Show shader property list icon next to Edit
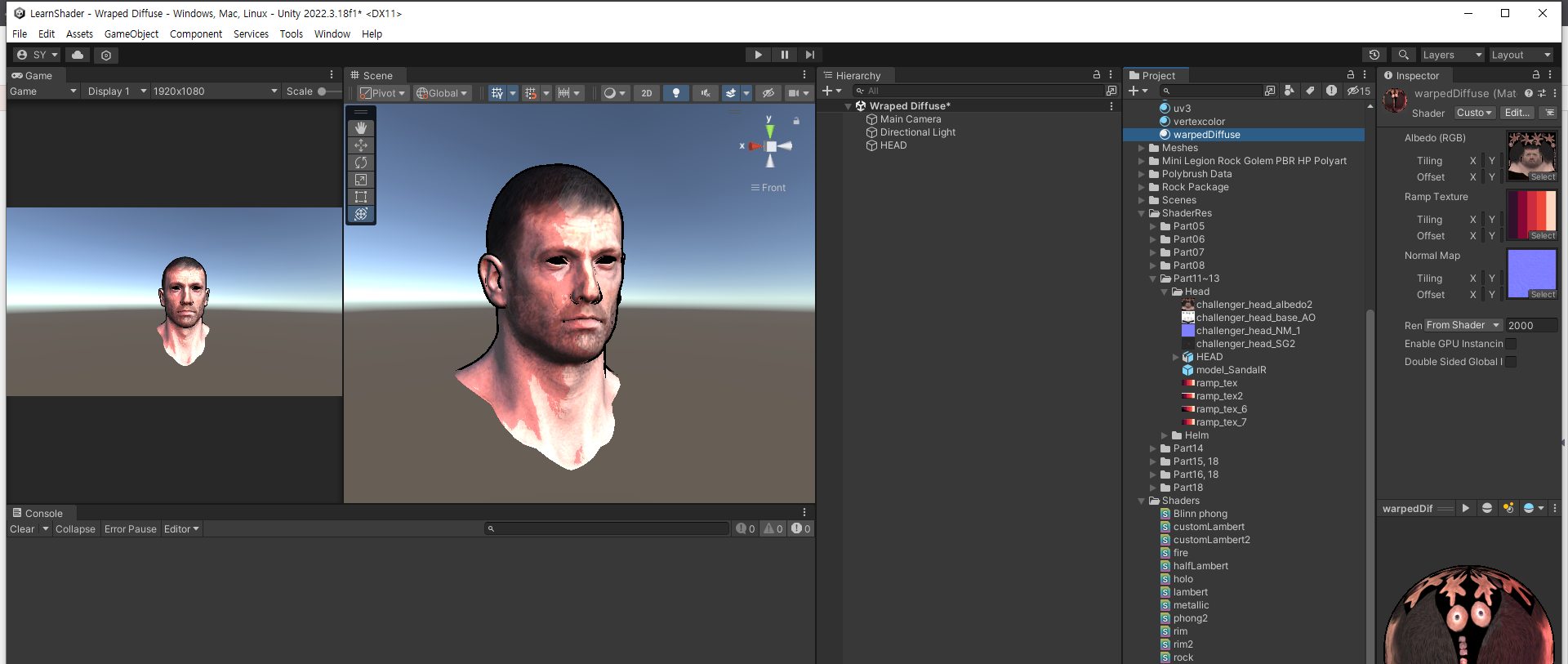Viewport: 1568px width, 664px height. click(1549, 113)
